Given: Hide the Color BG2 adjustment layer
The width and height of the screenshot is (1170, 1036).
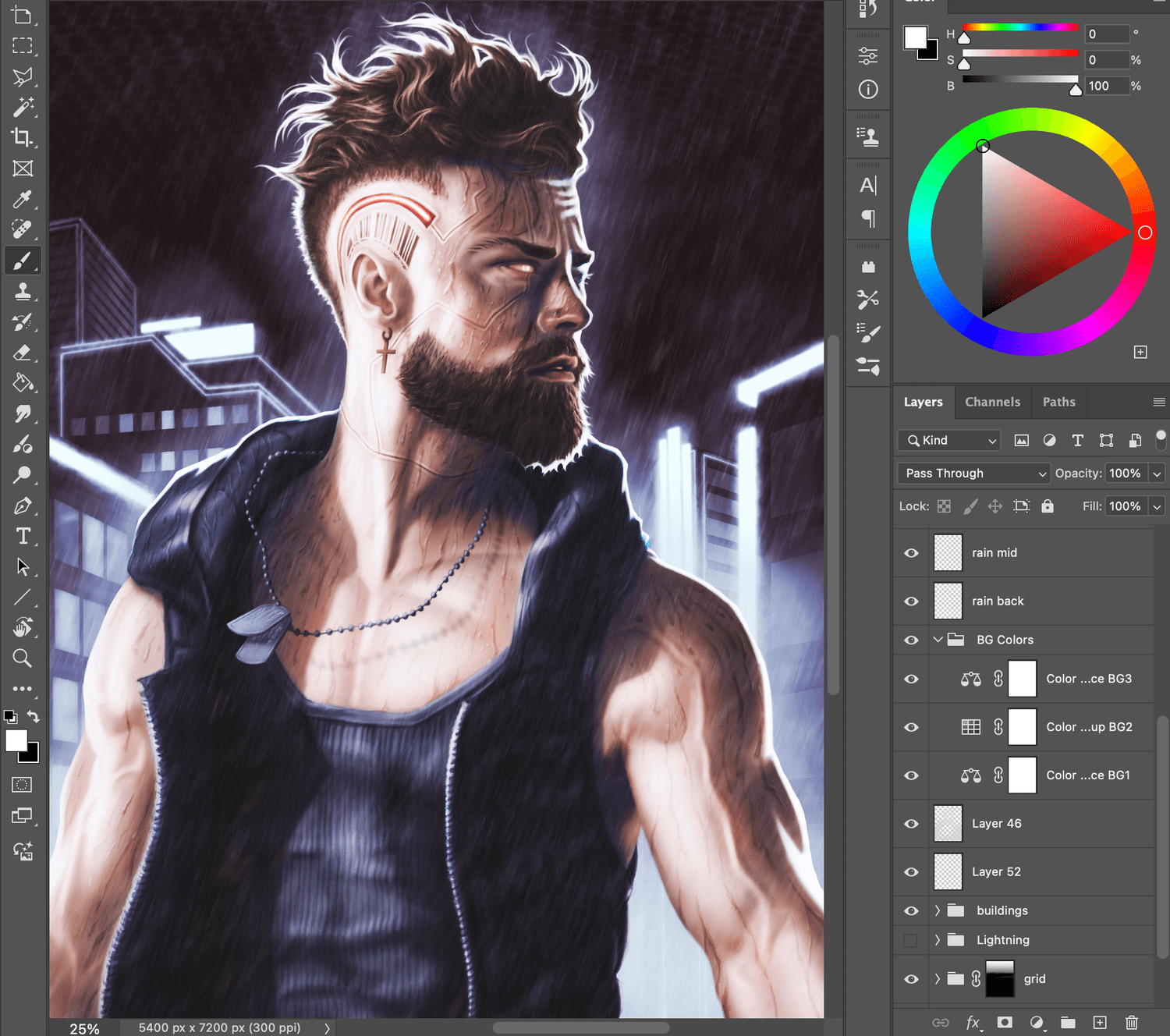Looking at the screenshot, I should pos(911,727).
